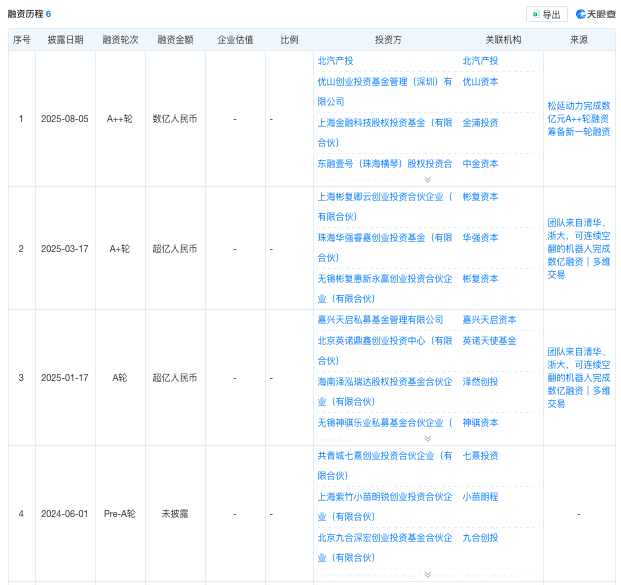
Task: Click the 融资轮次 column header
Action: 119,40
